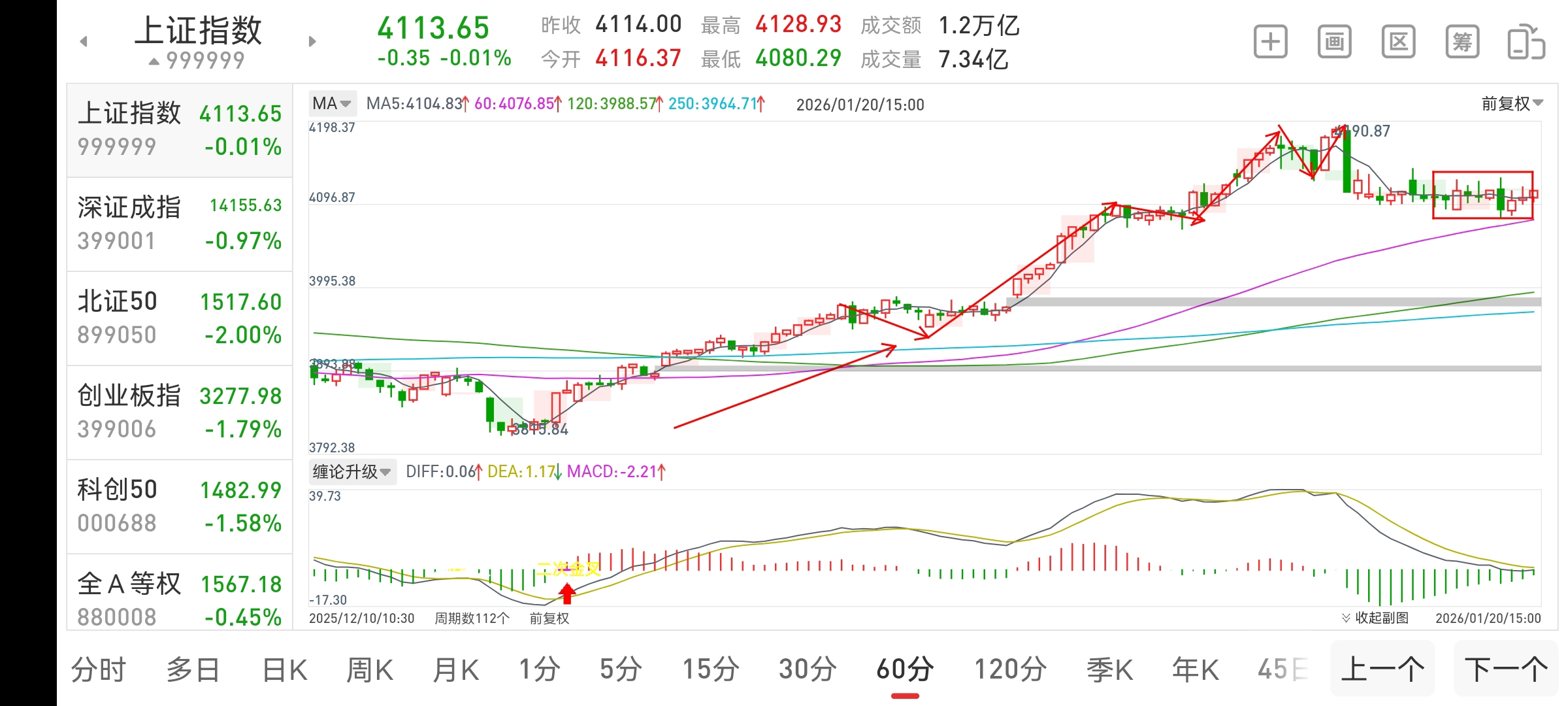Tap the screen rotate/share device icon
The height and width of the screenshot is (706, 1568).
pyautogui.click(x=1526, y=42)
